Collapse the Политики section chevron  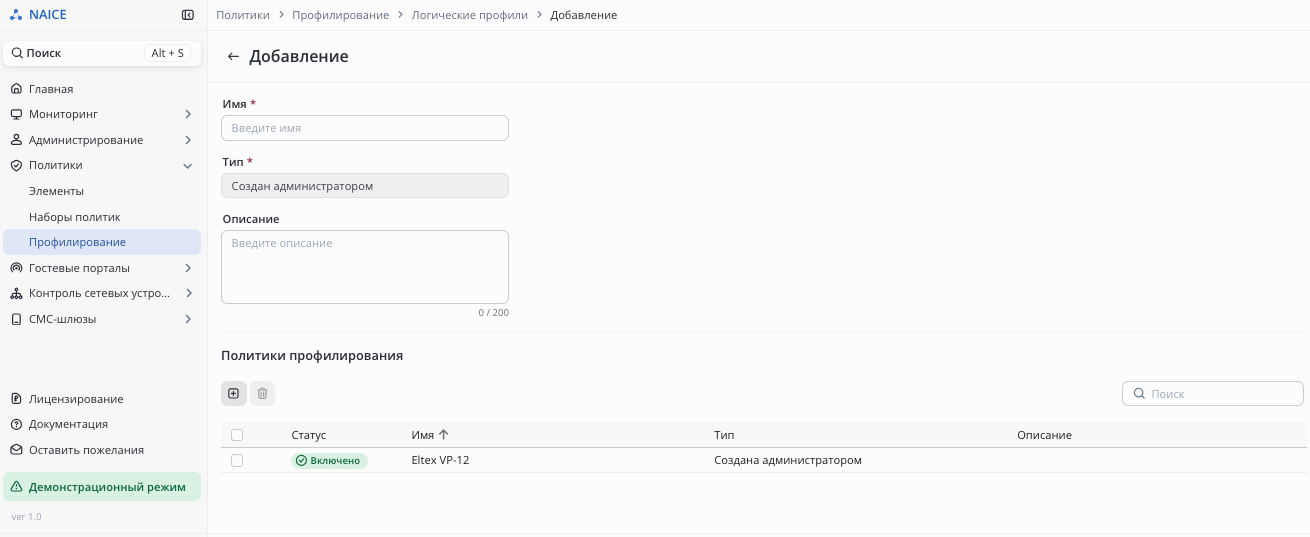pyautogui.click(x=188, y=166)
